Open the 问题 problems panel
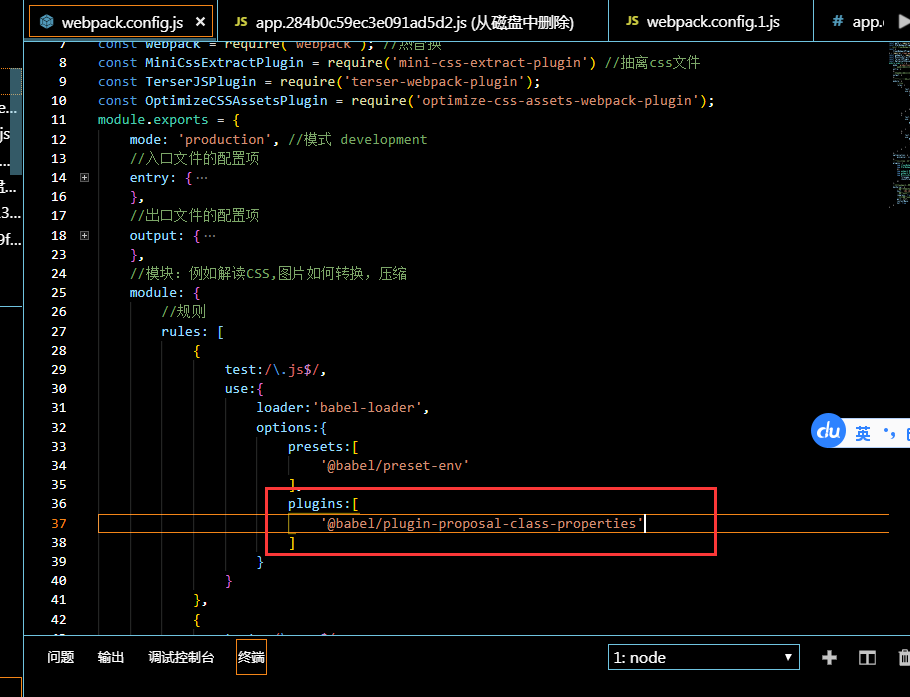This screenshot has height=697, width=910. point(60,657)
